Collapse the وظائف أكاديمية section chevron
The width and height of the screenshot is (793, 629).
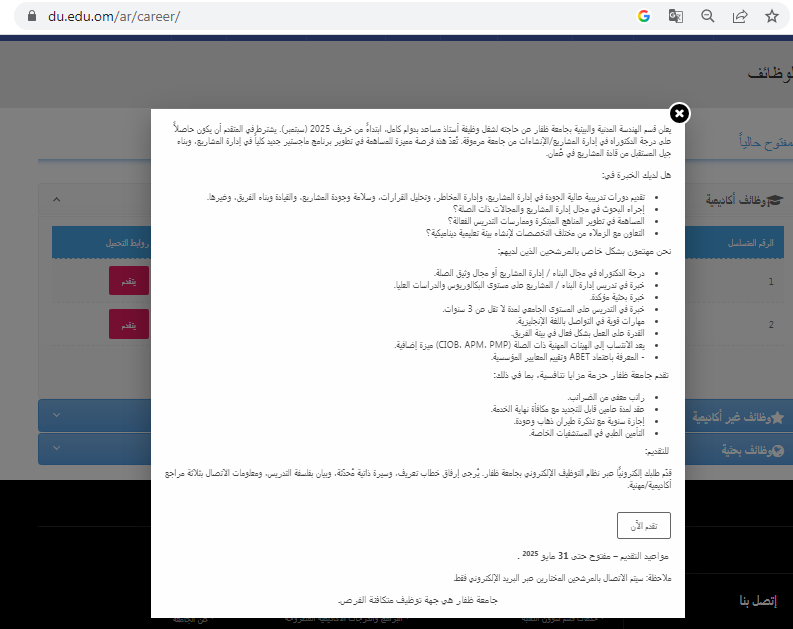pyautogui.click(x=56, y=201)
